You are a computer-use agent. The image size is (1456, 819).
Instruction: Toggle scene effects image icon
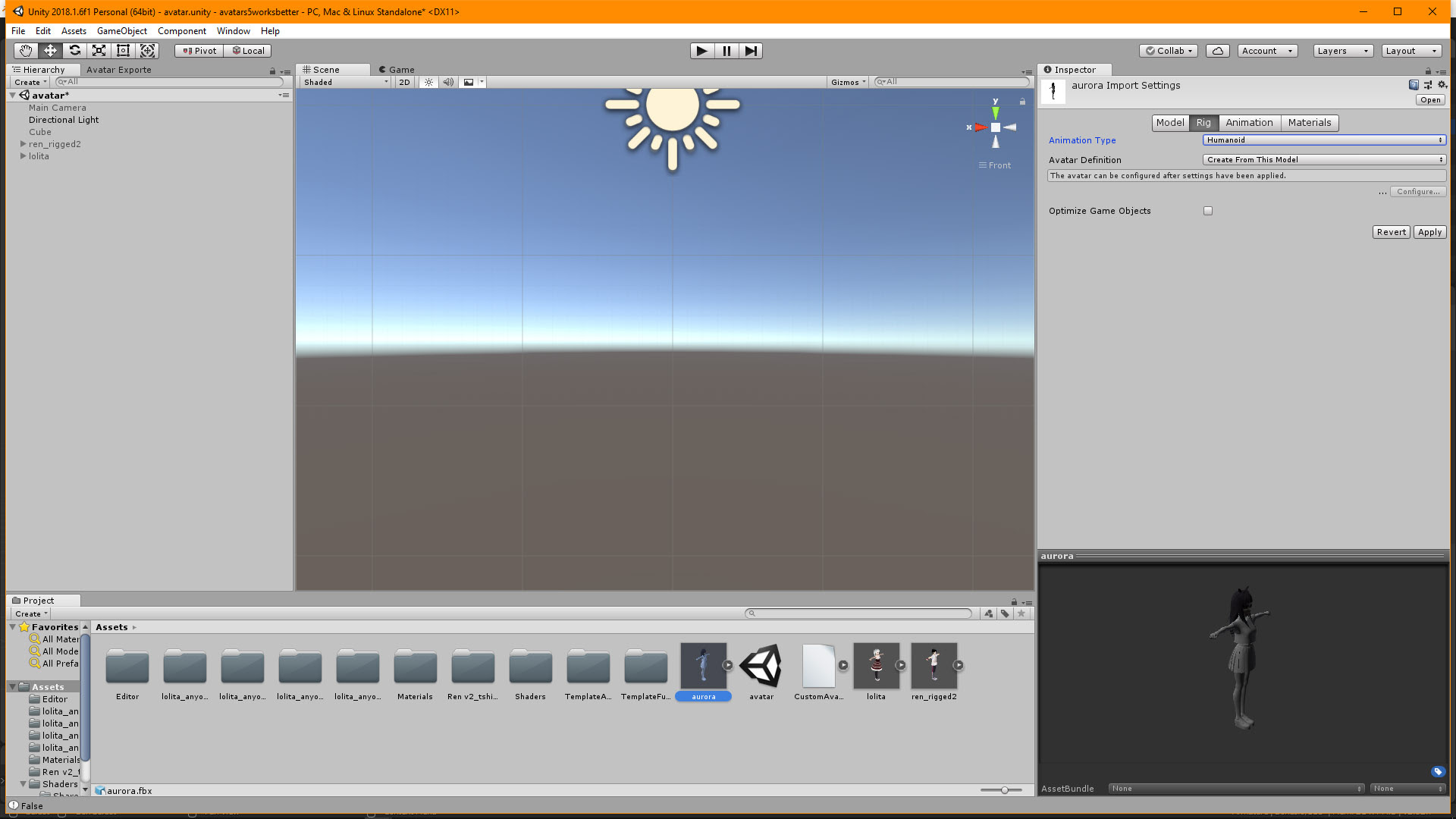click(x=469, y=82)
